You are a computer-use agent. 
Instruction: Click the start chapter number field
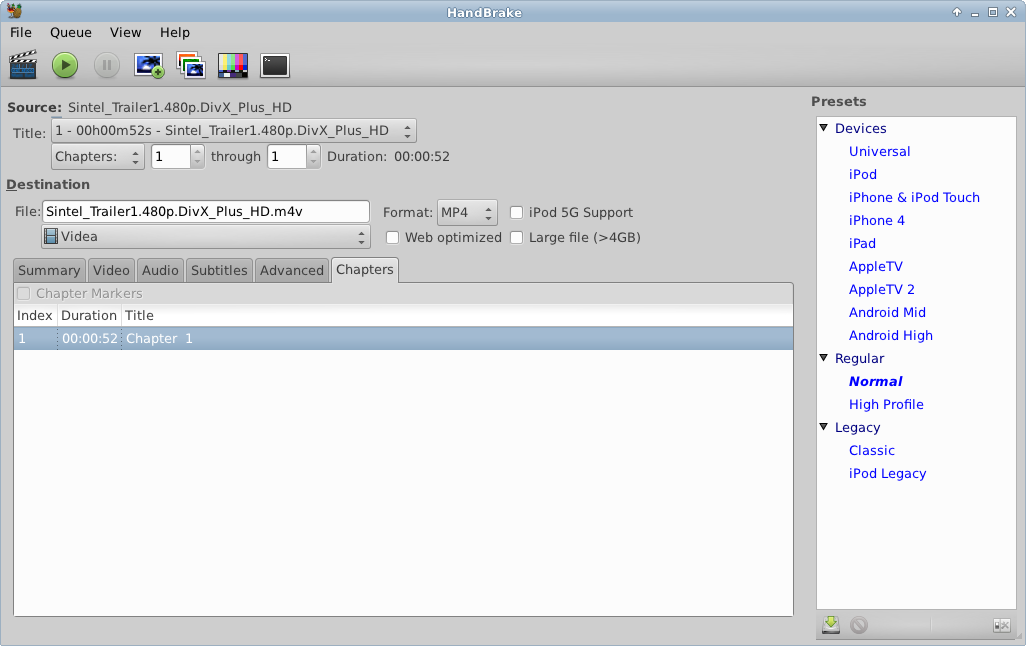[171, 156]
